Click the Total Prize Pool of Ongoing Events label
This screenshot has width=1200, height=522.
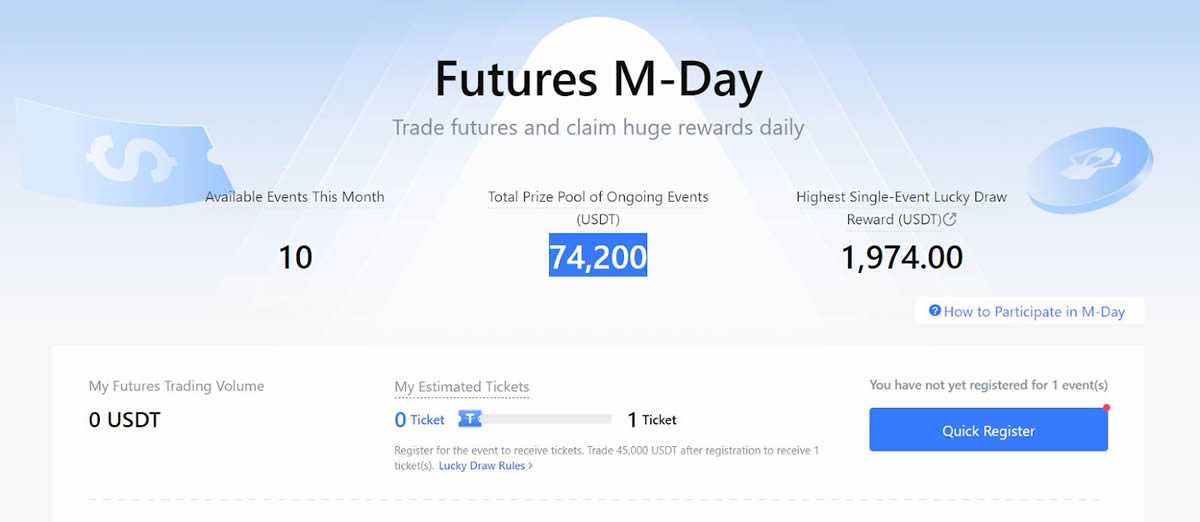[598, 197]
